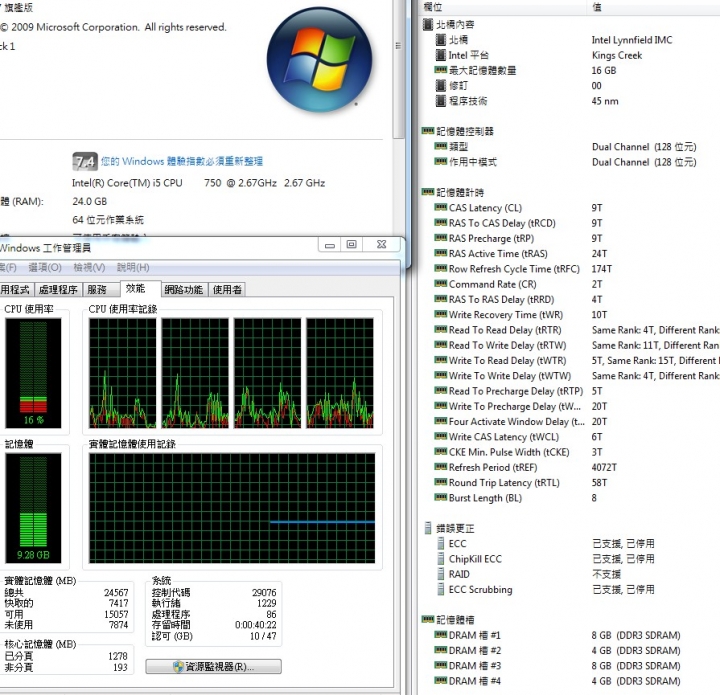This screenshot has height=695, width=720.
Task: Click the CPU 使用率 16% gauge
Action: (33, 373)
